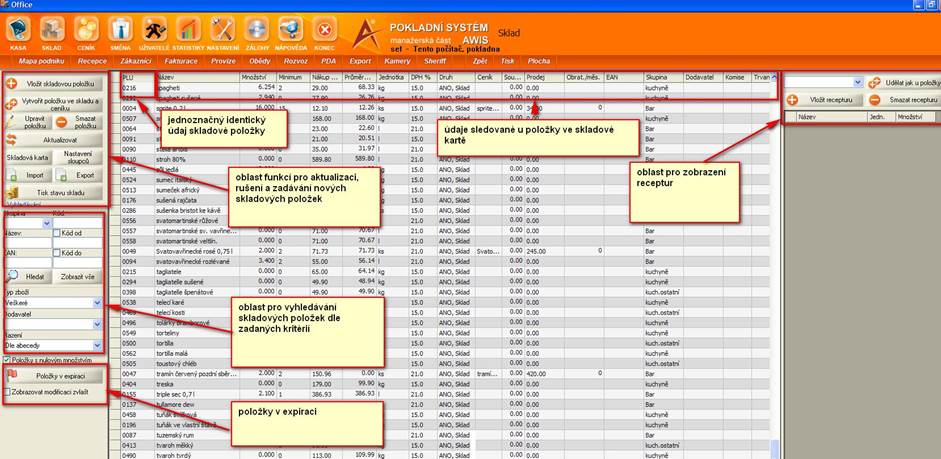This screenshot has height=459, width=941.
Task: Click the Skladová karta button
Action: 28,158
